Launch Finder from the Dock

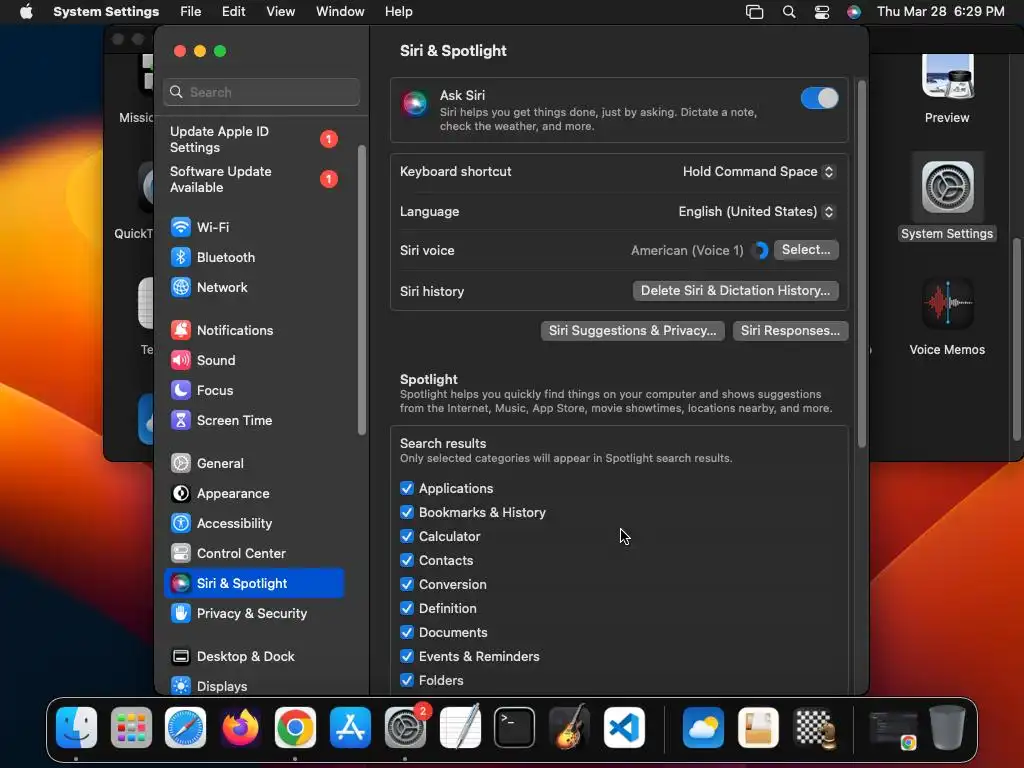click(76, 728)
